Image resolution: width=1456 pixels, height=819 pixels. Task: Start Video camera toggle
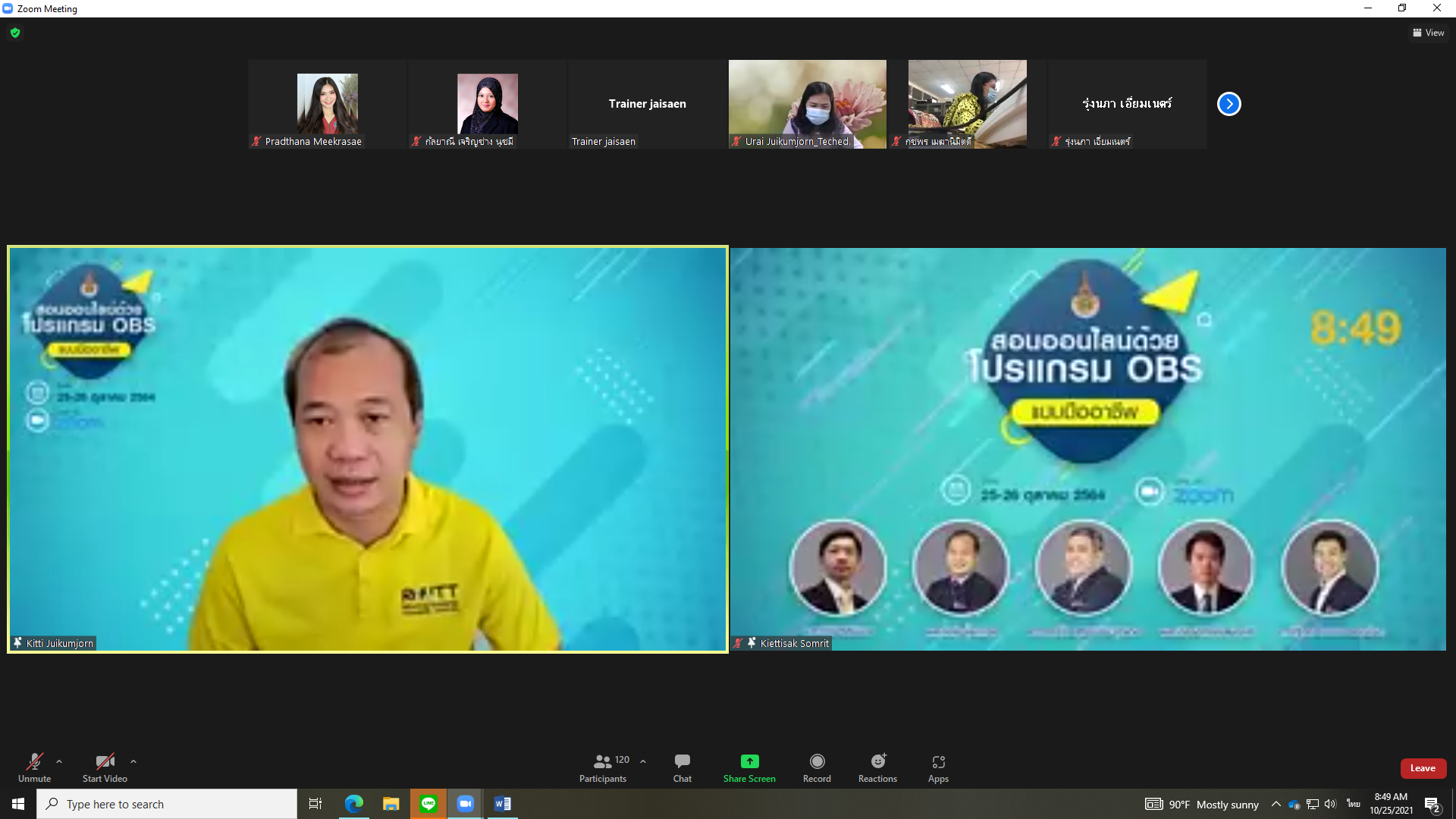pos(105,767)
